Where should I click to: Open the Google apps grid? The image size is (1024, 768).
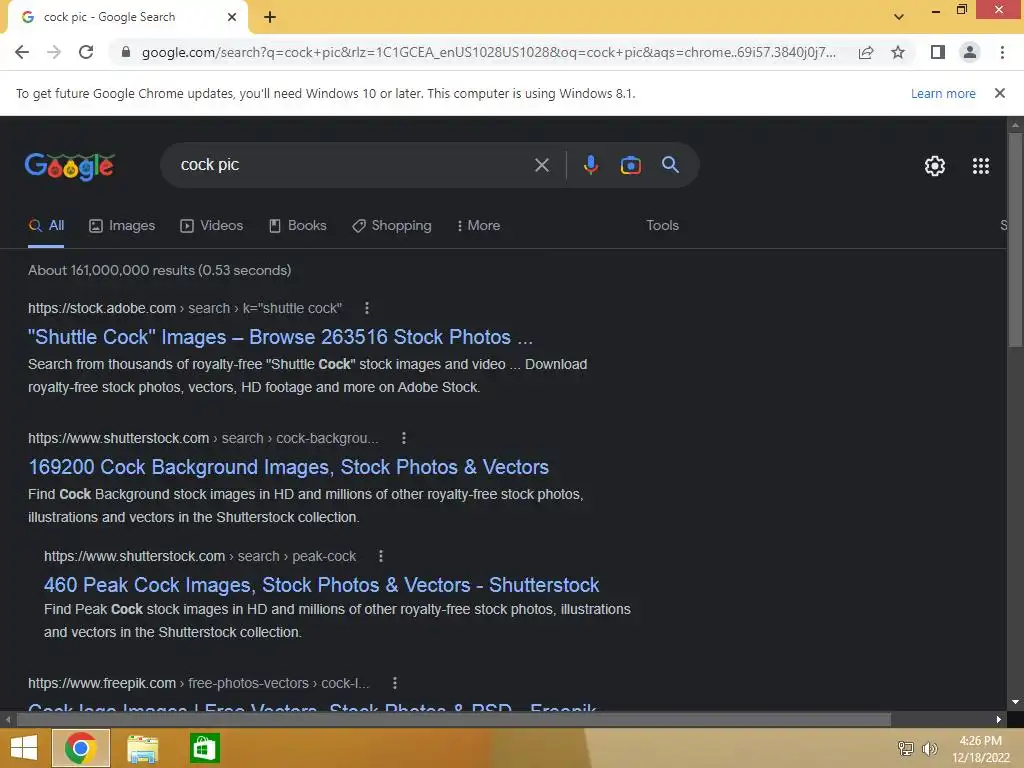[x=980, y=166]
